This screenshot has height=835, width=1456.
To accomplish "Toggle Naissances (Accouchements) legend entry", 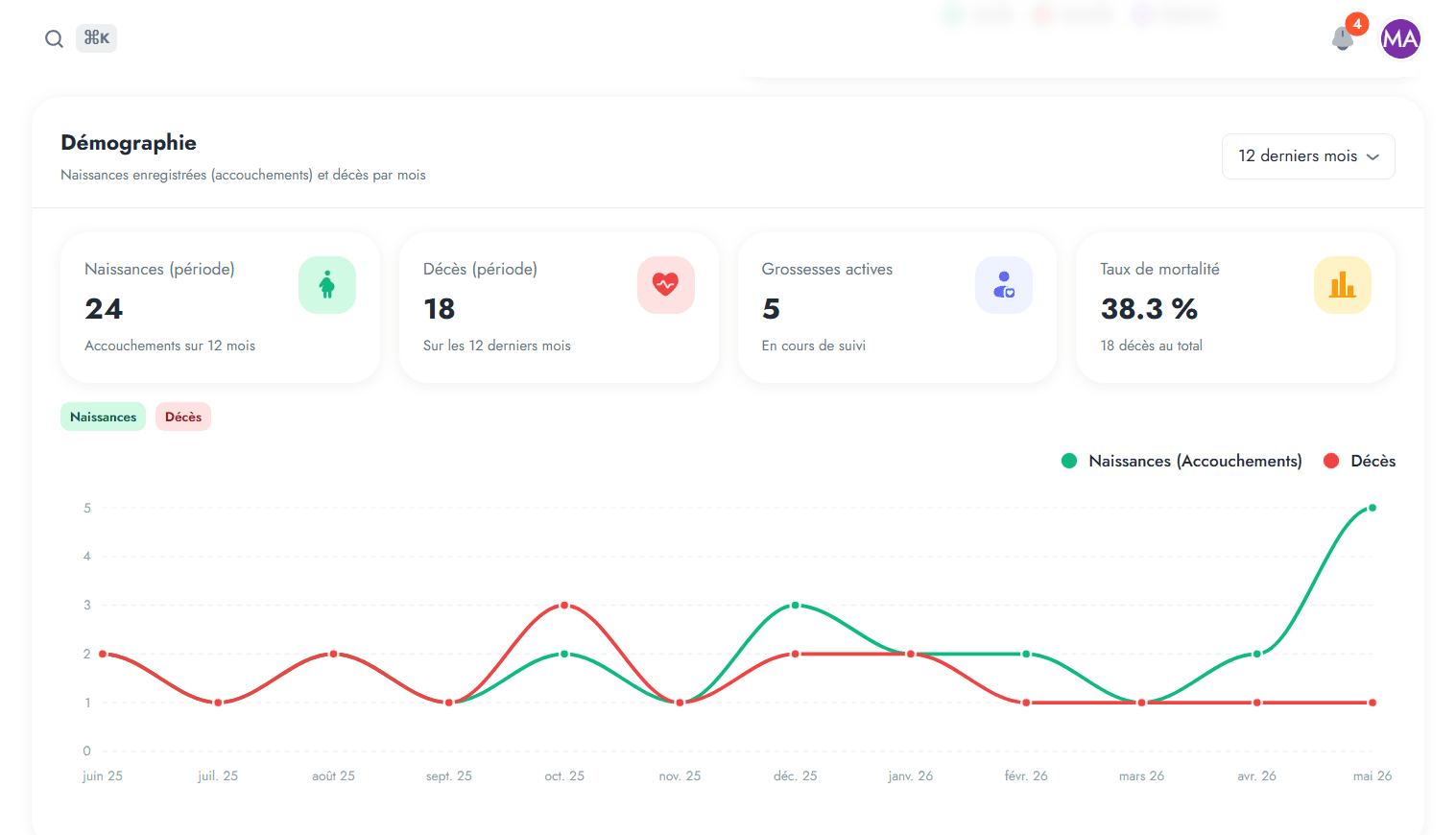I will click(1182, 461).
